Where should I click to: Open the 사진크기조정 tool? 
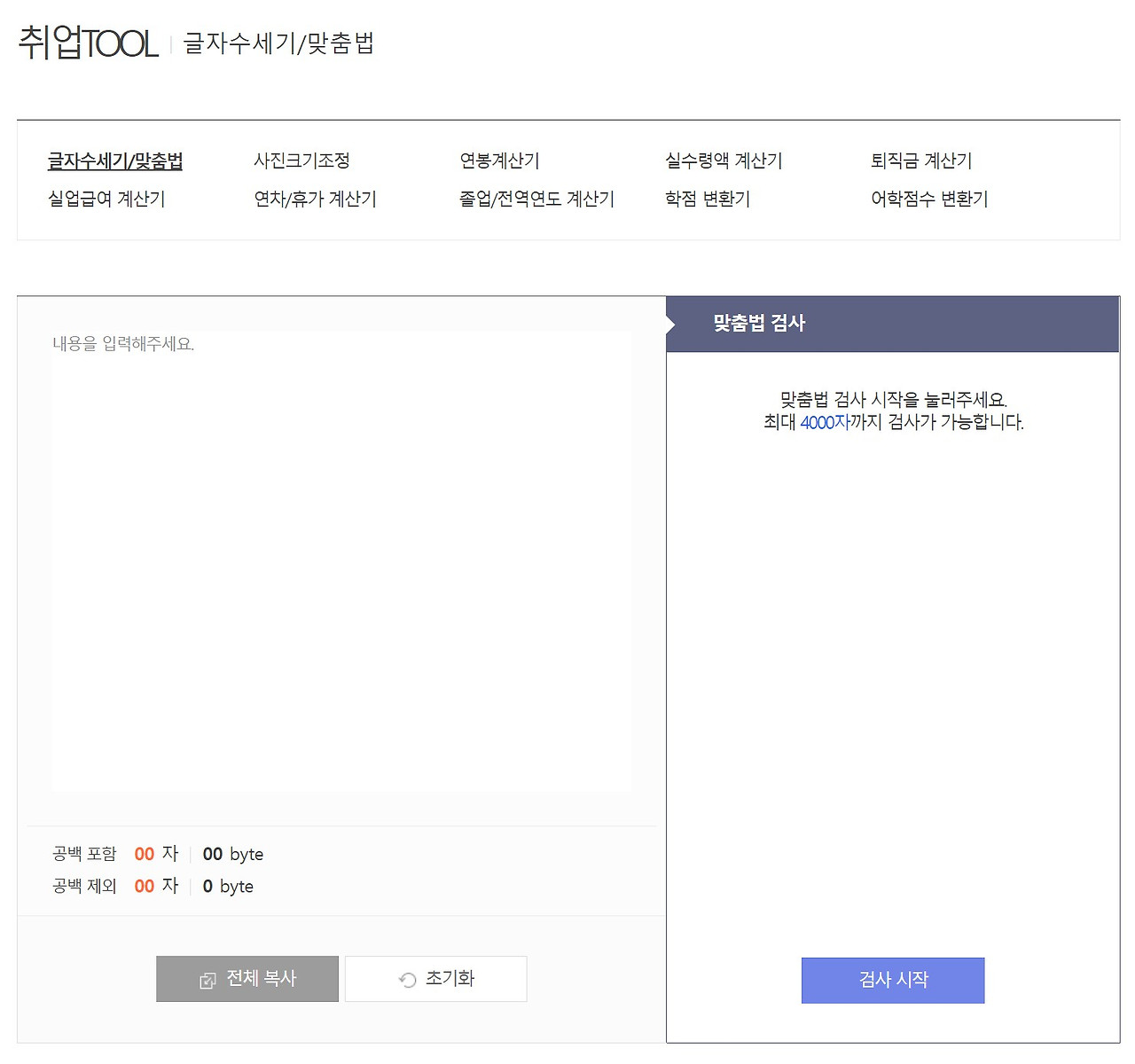[x=302, y=160]
